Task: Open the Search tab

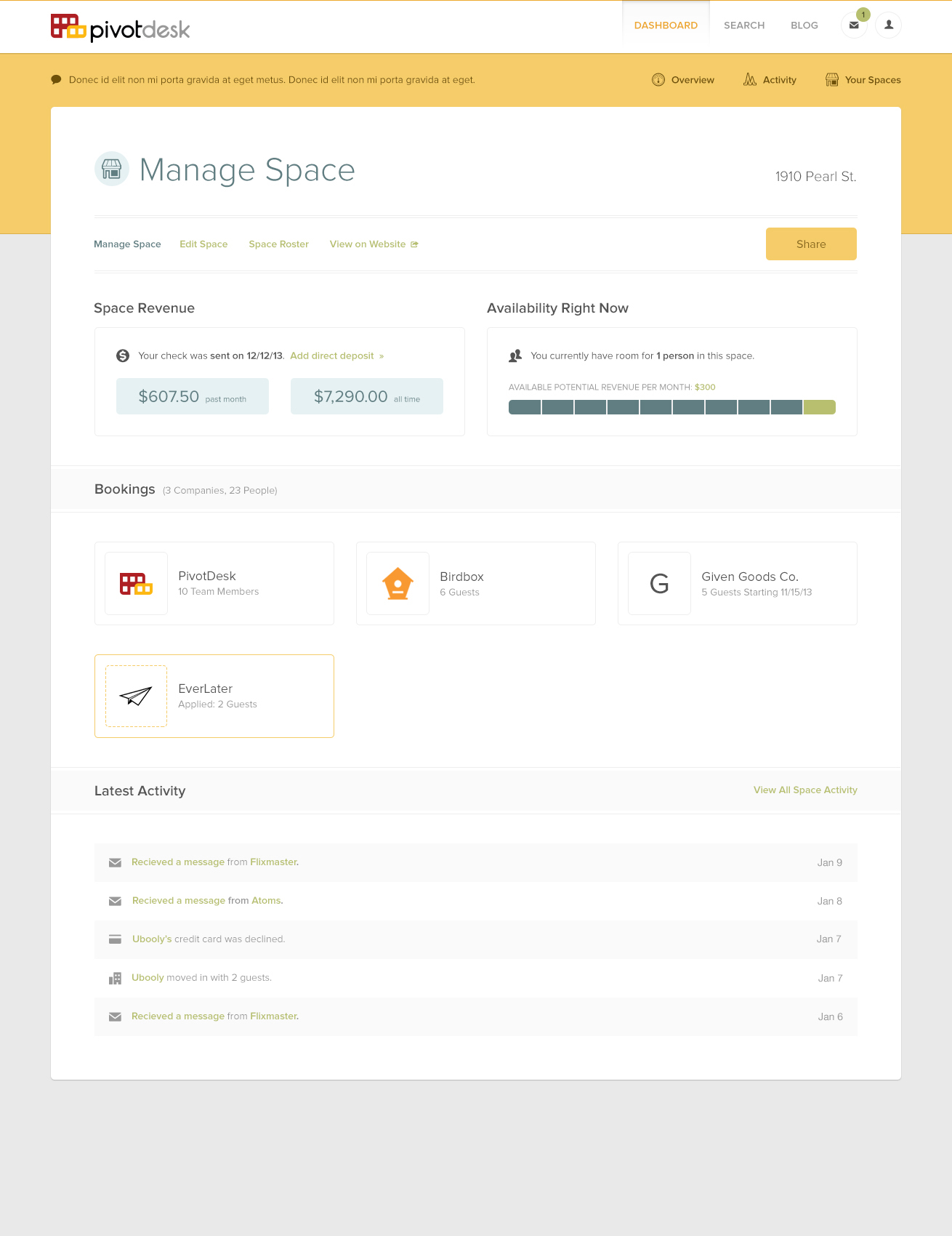Action: (744, 25)
